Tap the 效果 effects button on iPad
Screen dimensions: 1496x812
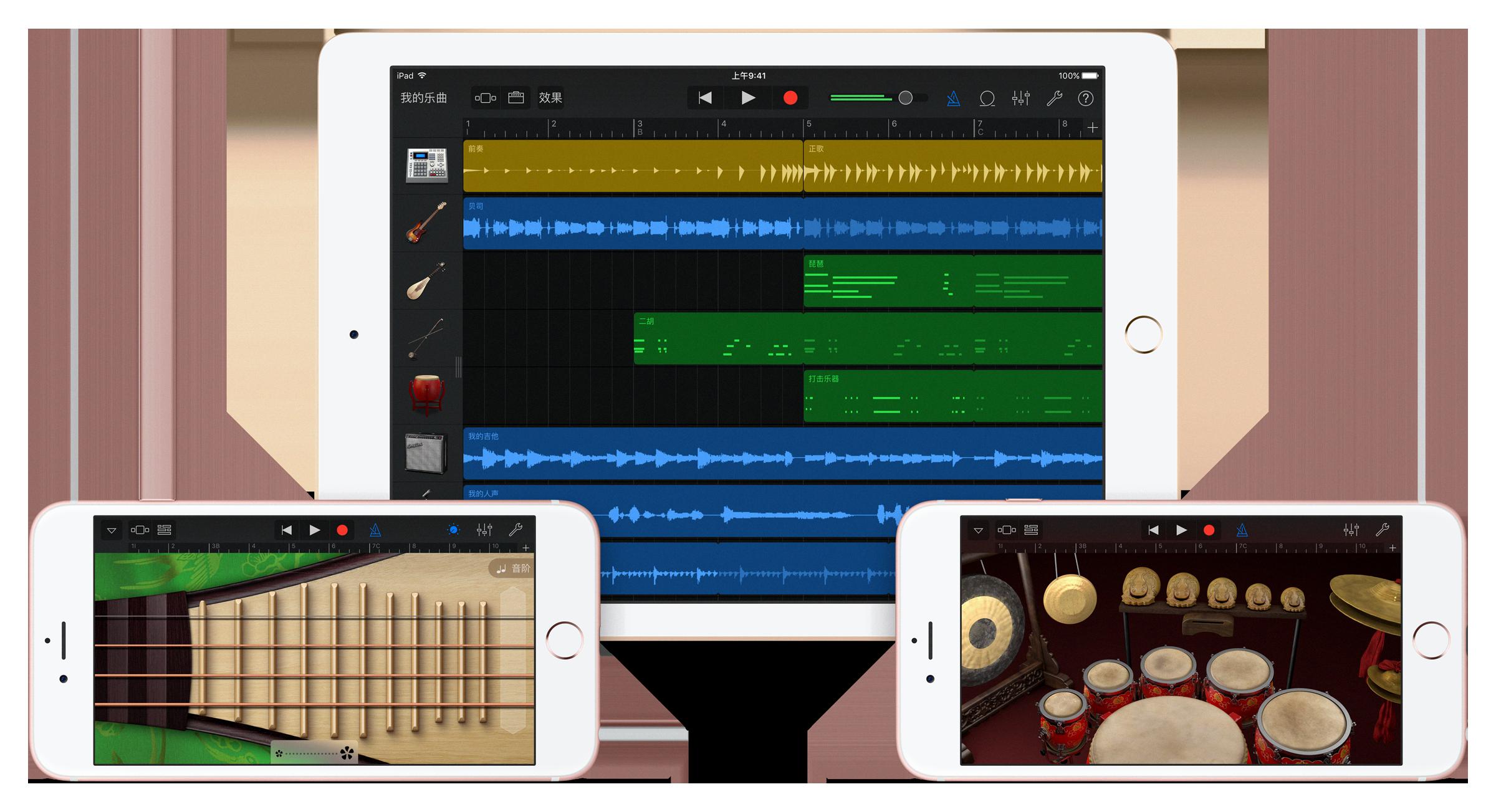point(550,98)
